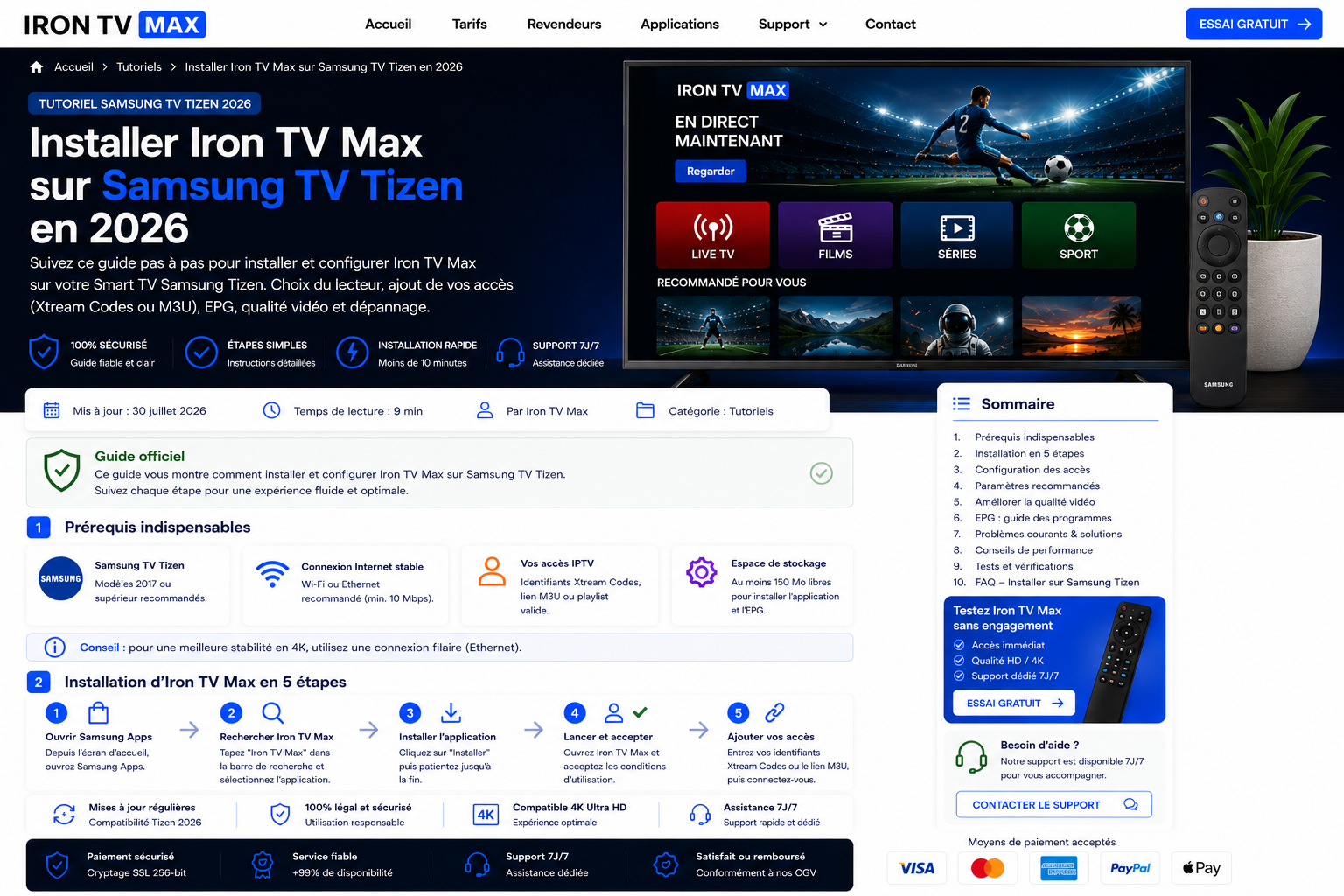The image size is (1344, 896).
Task: Click the 4K icon for Compatible 4K Ultra HD
Action: [x=486, y=815]
